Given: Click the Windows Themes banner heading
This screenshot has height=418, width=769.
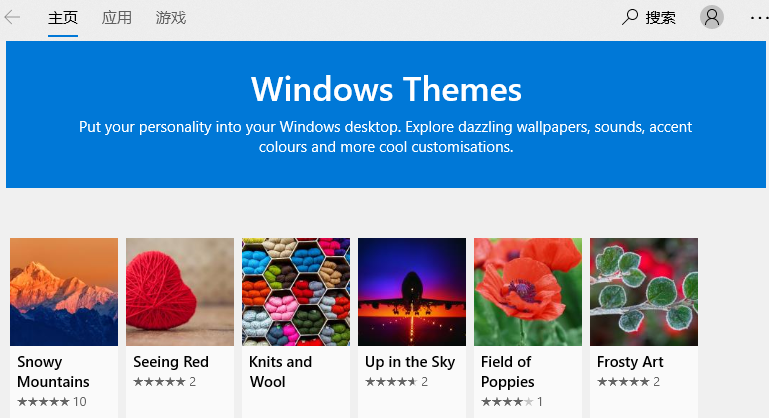Looking at the screenshot, I should (386, 89).
